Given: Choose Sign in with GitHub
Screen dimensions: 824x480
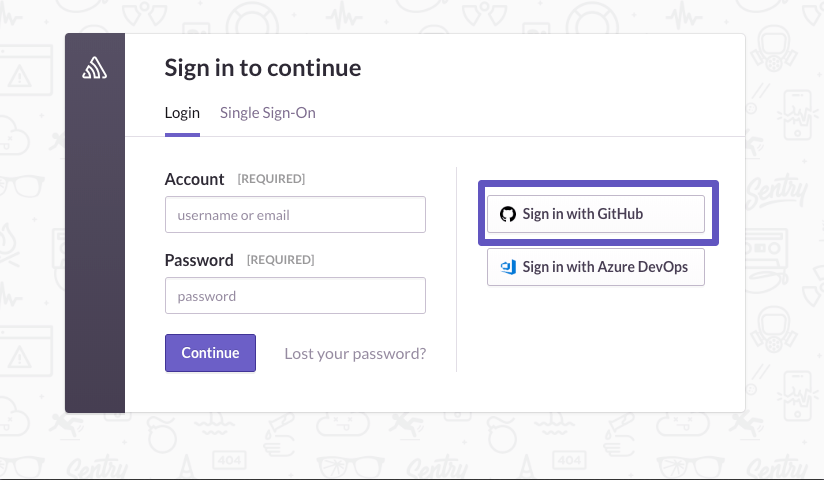Looking at the screenshot, I should (596, 214).
